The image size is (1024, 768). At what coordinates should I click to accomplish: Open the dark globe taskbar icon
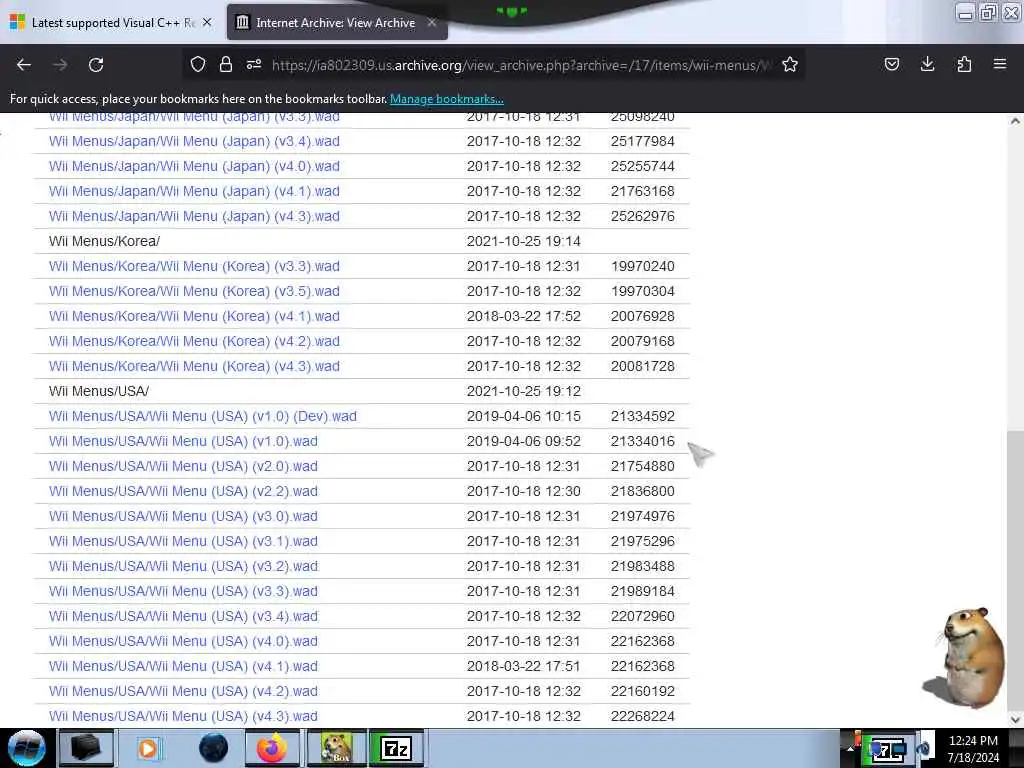[213, 748]
